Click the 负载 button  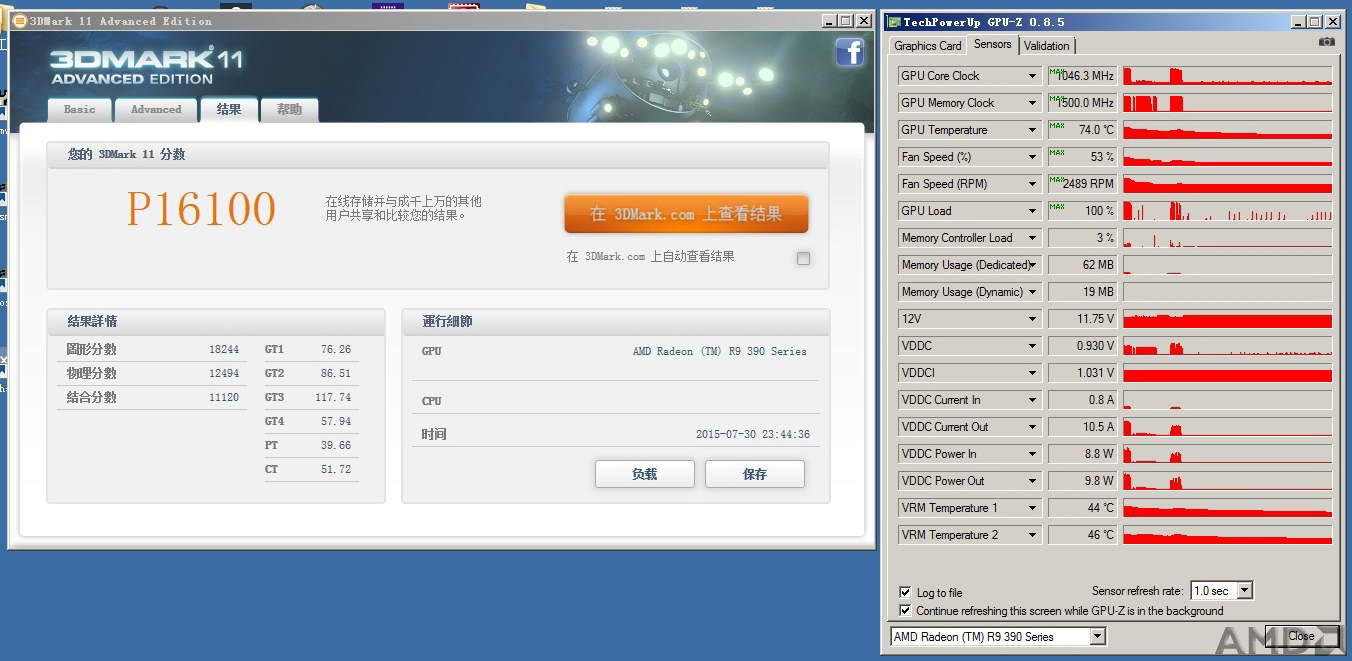click(645, 474)
